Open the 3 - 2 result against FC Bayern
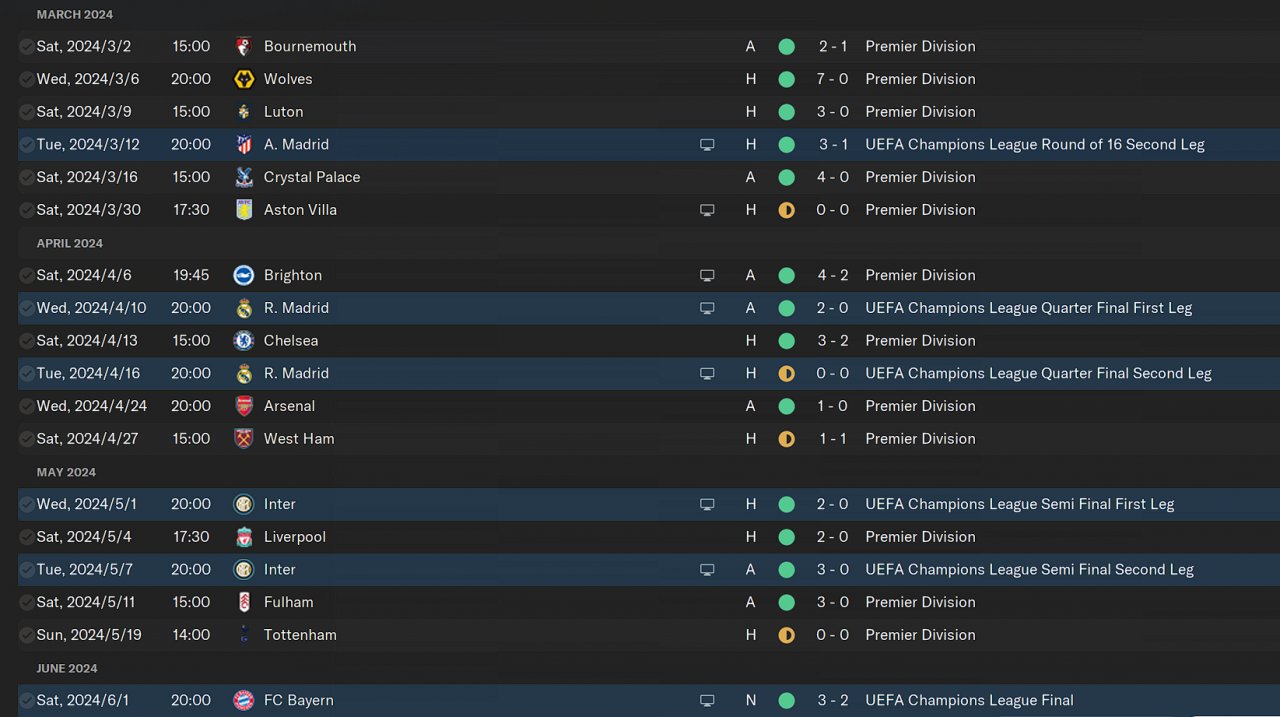1280x717 pixels. (833, 700)
